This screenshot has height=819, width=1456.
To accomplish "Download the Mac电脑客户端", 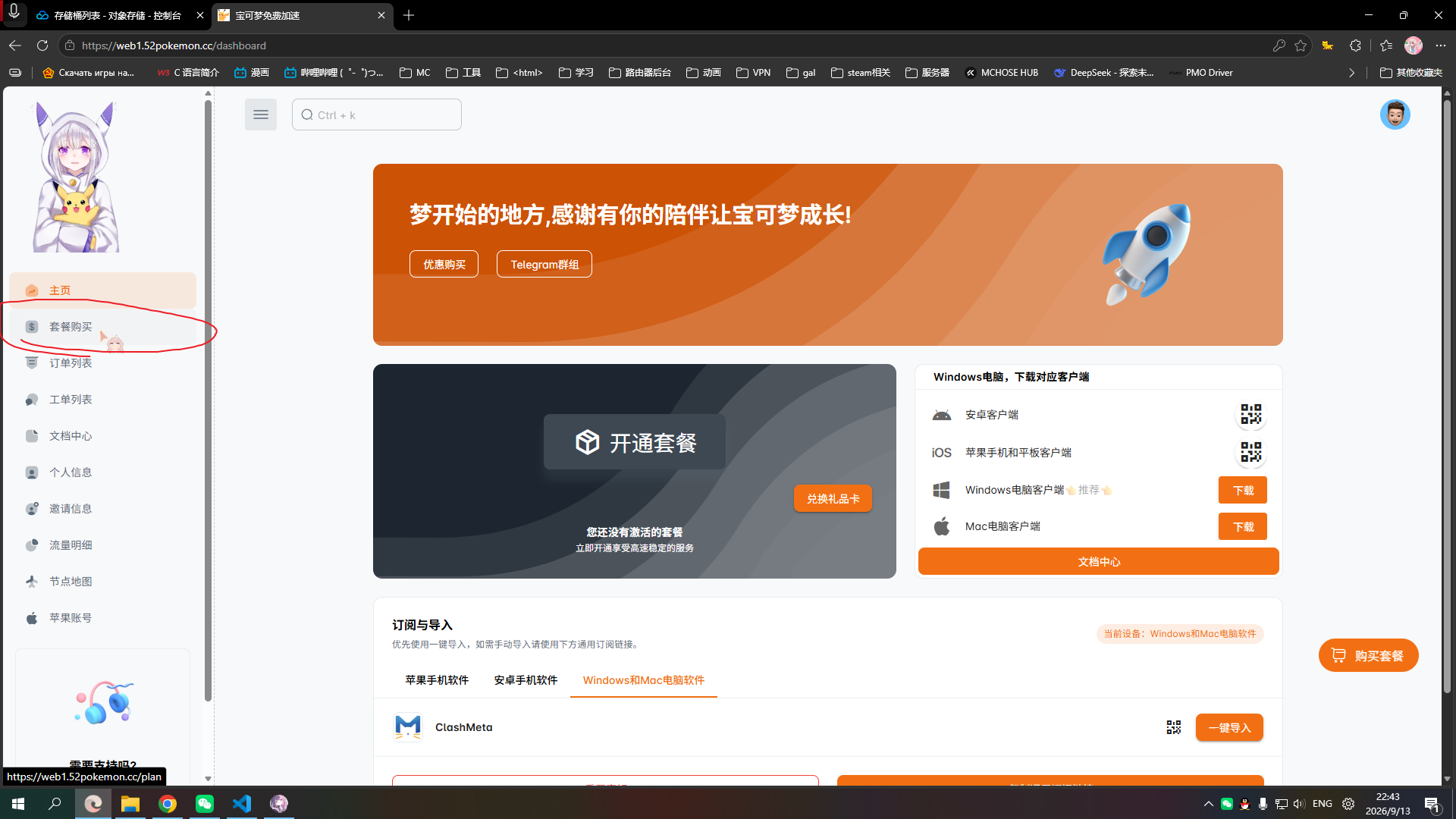I will (1243, 526).
